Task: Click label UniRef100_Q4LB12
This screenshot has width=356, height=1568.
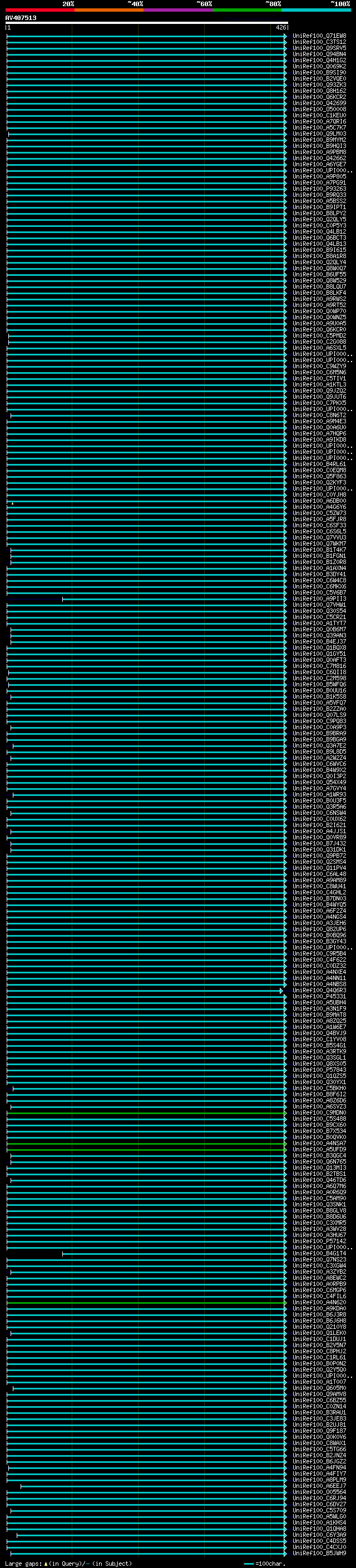Action: [319, 231]
